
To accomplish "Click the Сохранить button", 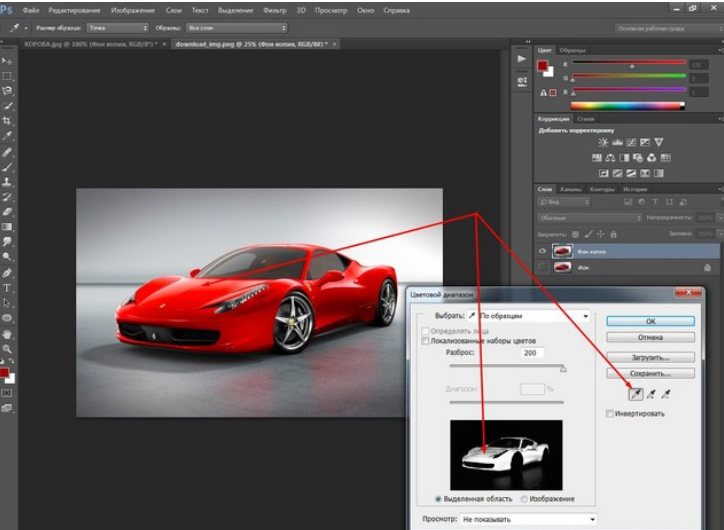I will pyautogui.click(x=650, y=373).
